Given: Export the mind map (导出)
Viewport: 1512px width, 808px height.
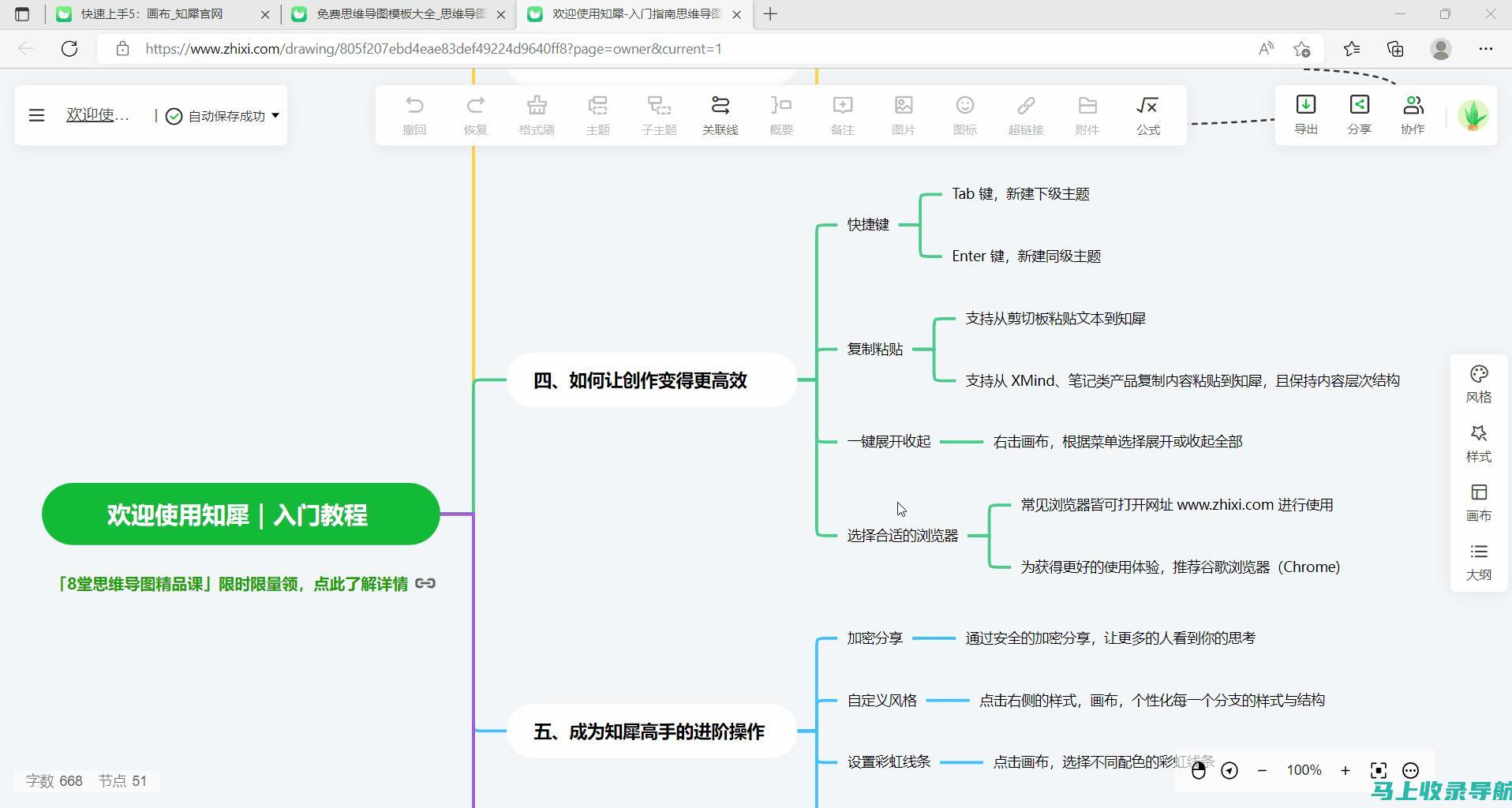Looking at the screenshot, I should pos(1306,115).
